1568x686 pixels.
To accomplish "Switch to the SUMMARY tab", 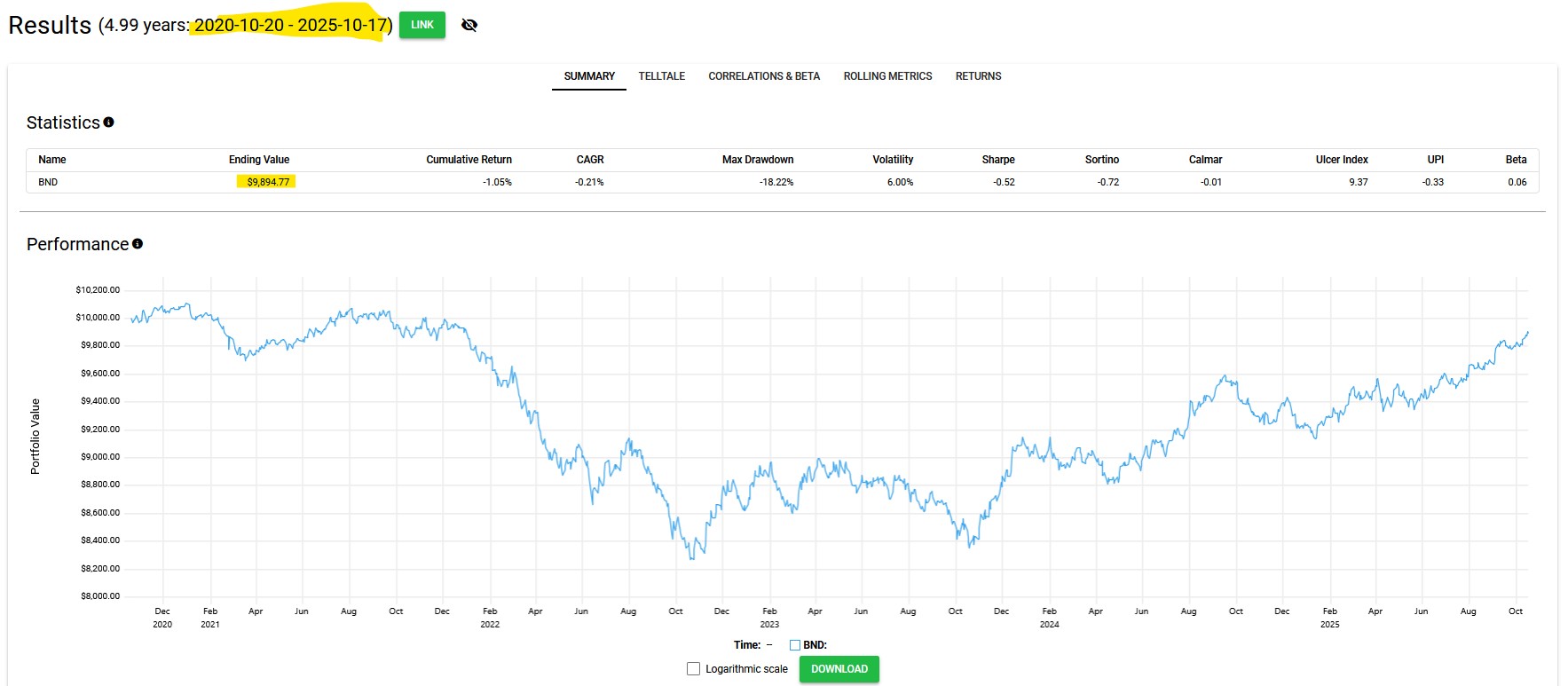I will [589, 76].
